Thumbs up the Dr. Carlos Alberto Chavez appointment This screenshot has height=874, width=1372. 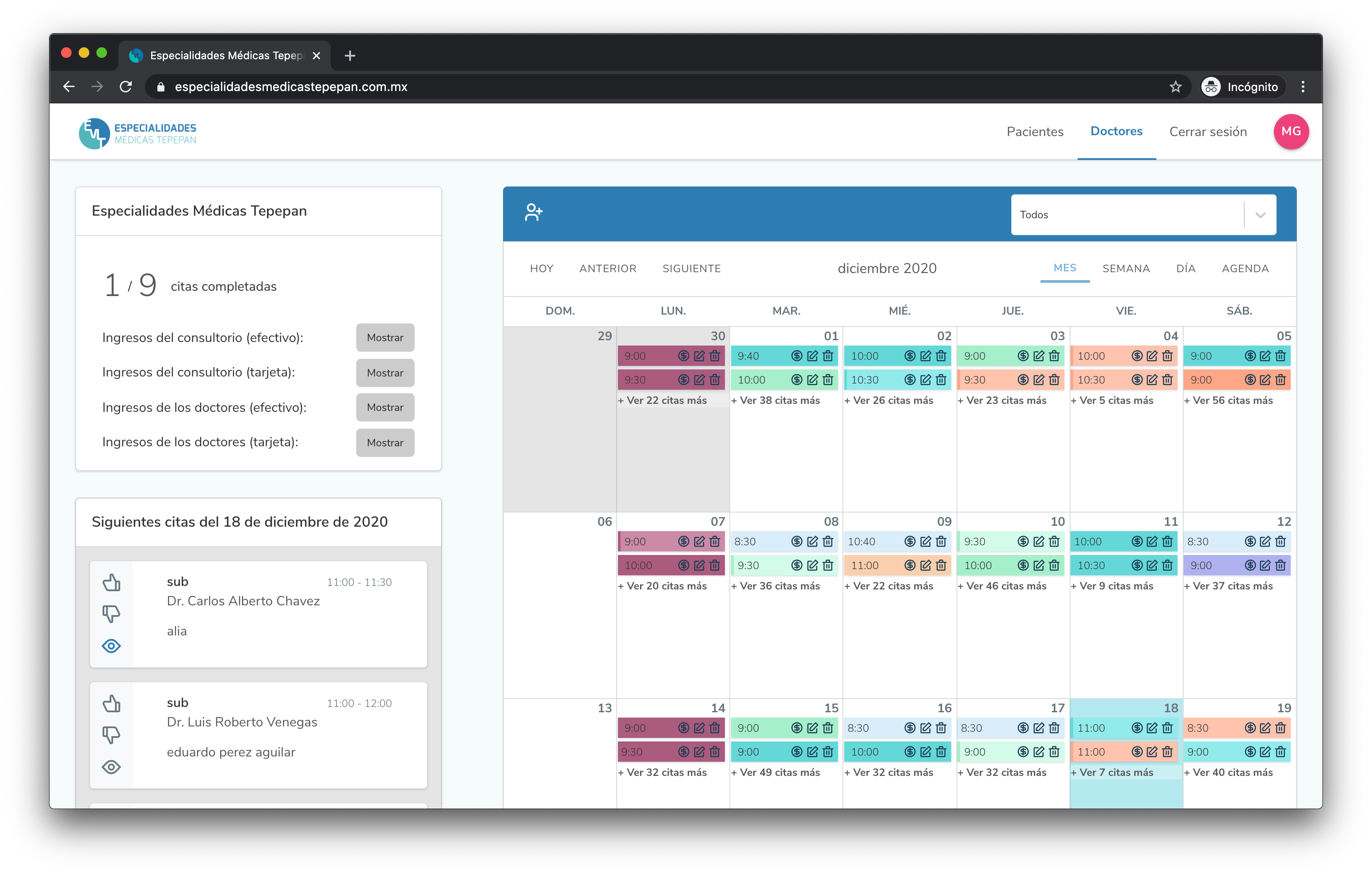click(111, 582)
